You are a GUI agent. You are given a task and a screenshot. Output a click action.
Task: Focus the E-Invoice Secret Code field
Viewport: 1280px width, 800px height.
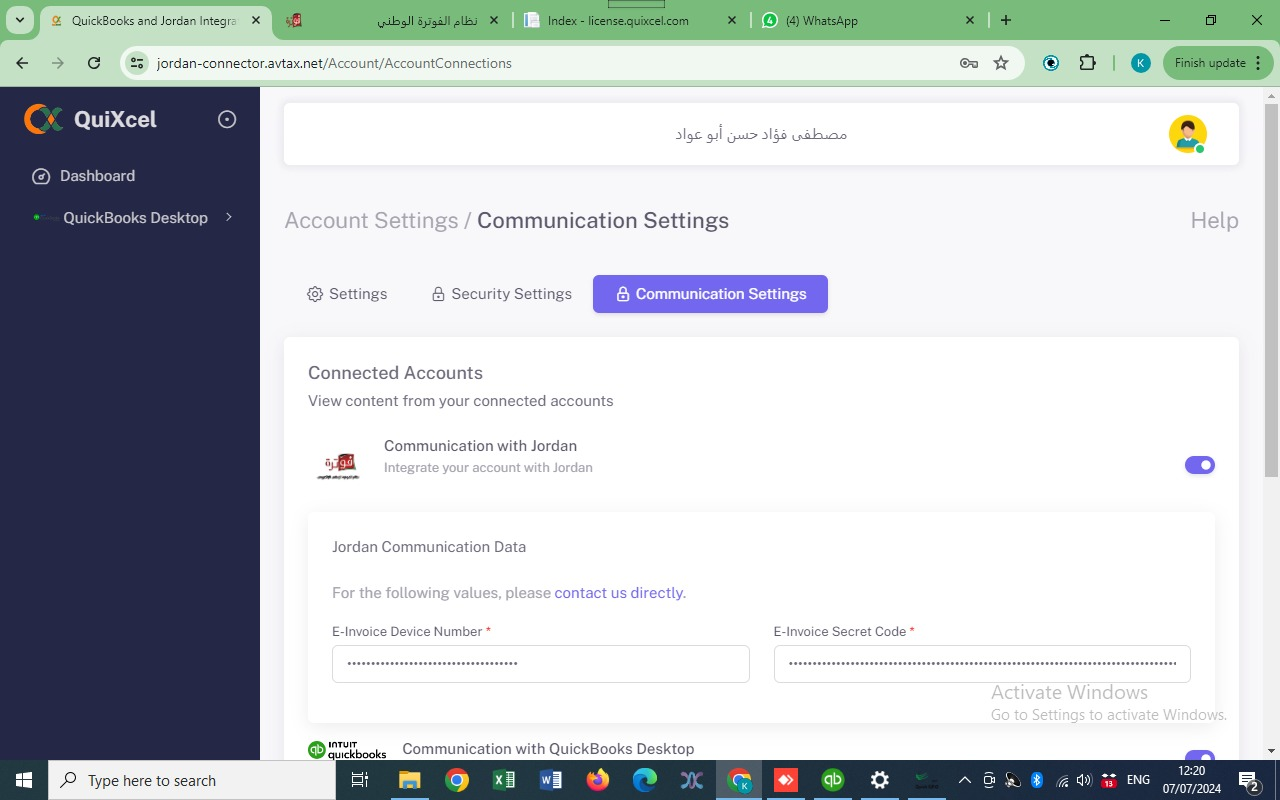click(982, 664)
